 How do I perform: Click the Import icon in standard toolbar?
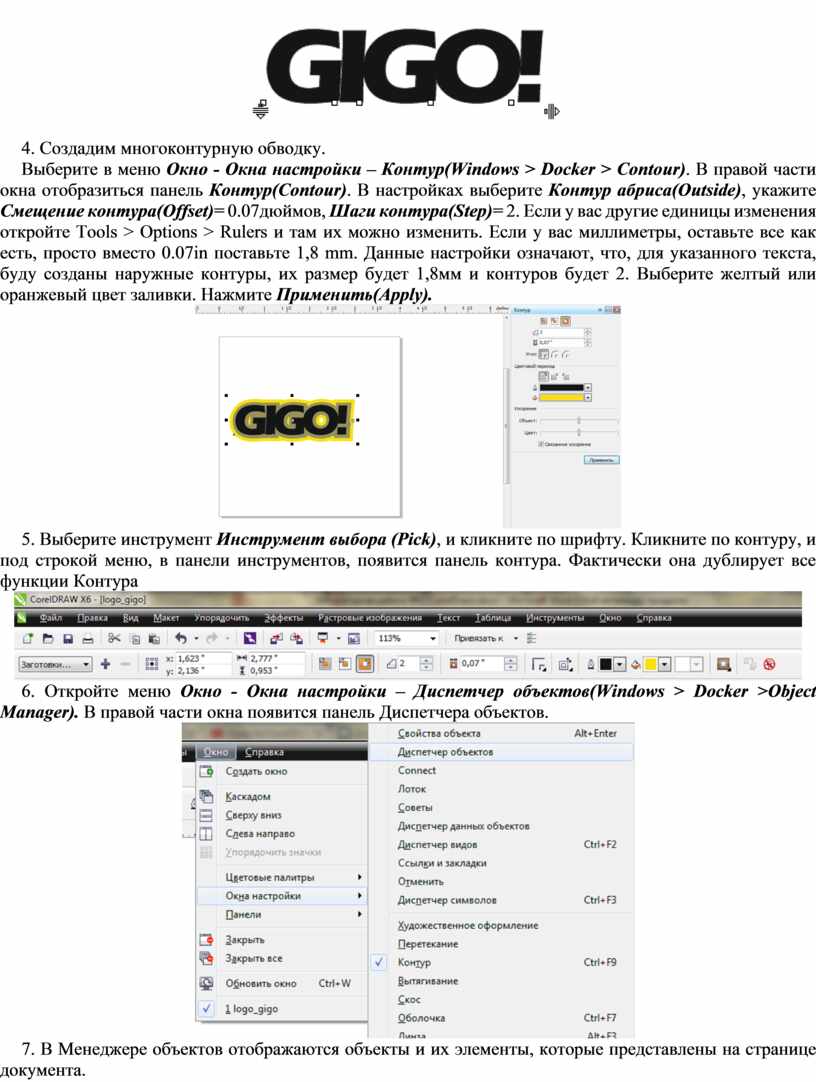(276, 638)
